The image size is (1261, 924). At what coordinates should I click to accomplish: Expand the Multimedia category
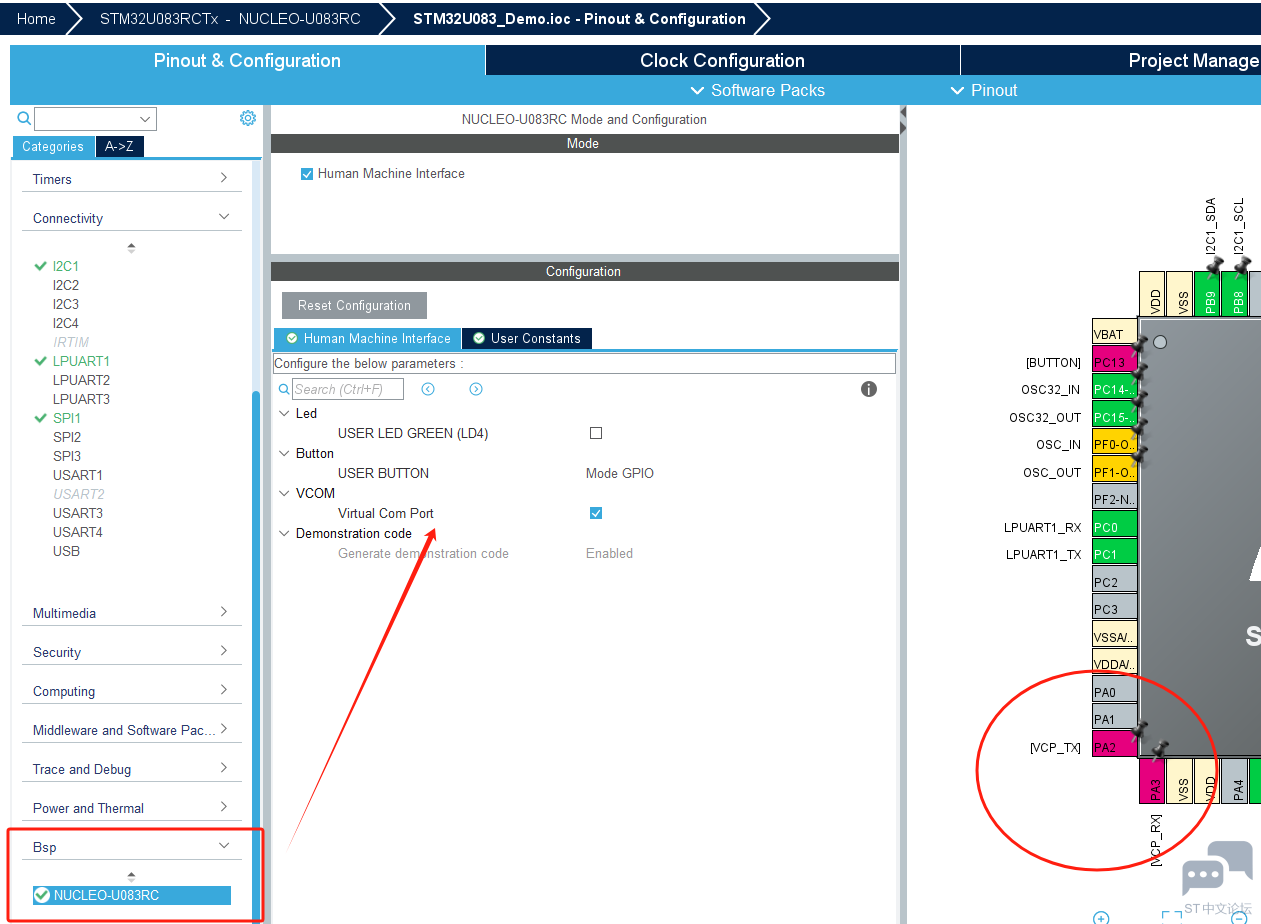[131, 613]
